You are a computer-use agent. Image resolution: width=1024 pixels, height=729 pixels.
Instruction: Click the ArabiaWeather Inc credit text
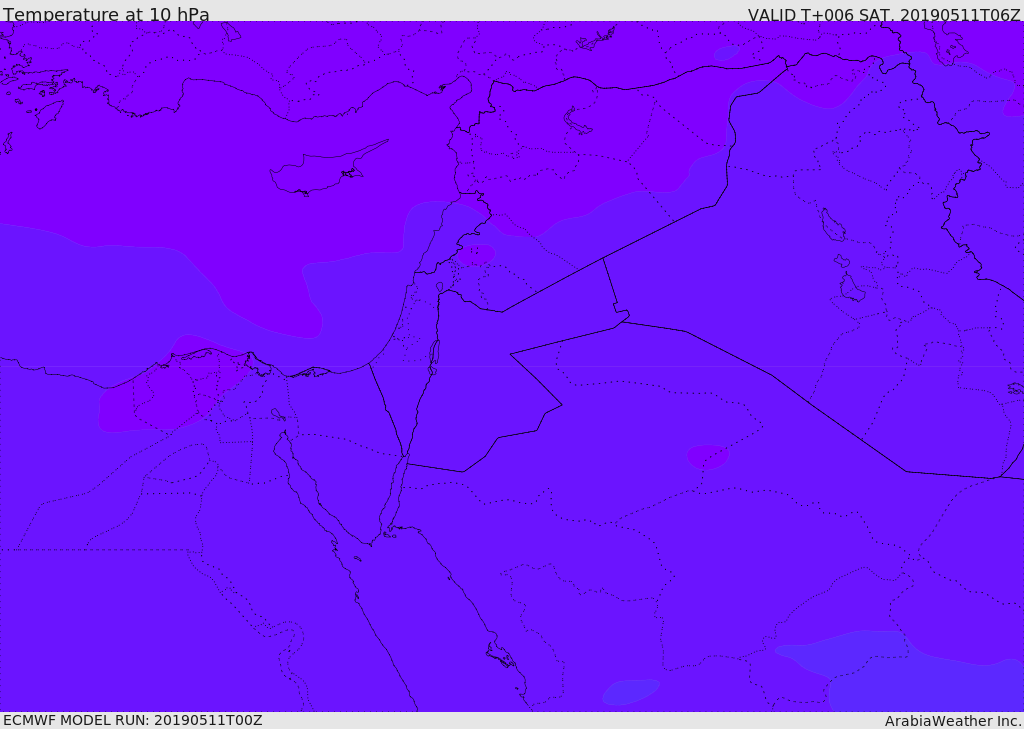click(954, 721)
